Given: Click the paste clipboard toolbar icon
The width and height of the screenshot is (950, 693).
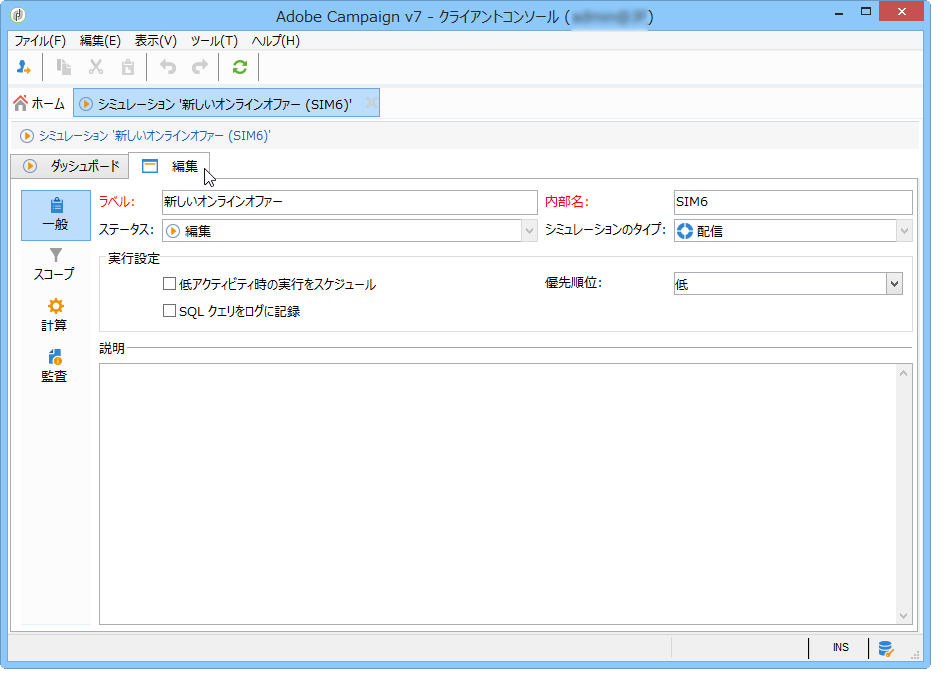Looking at the screenshot, I should 128,67.
